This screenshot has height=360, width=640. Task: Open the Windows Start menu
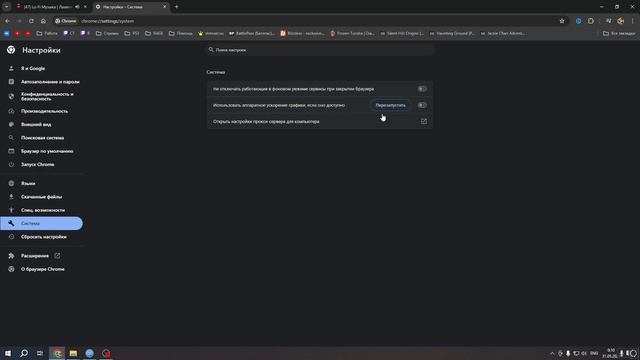point(8,353)
